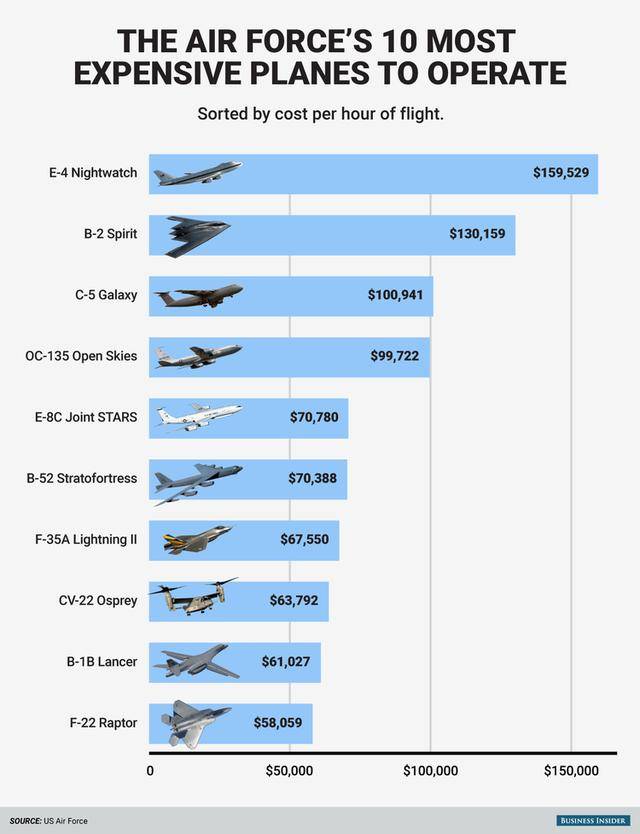Select the C-5 Galaxy plane picture
Image resolution: width=640 pixels, height=834 pixels.
(x=198, y=296)
